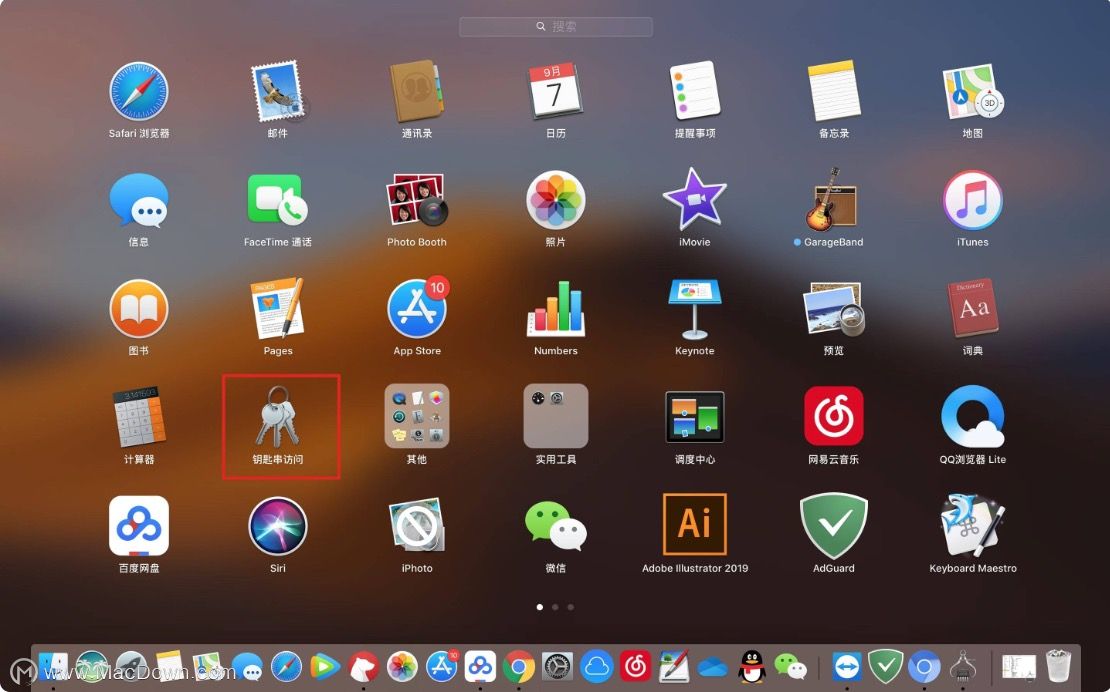The width and height of the screenshot is (1110, 692).
Task: Open 照片 Photos in the Launchpad grid
Action: 556,200
